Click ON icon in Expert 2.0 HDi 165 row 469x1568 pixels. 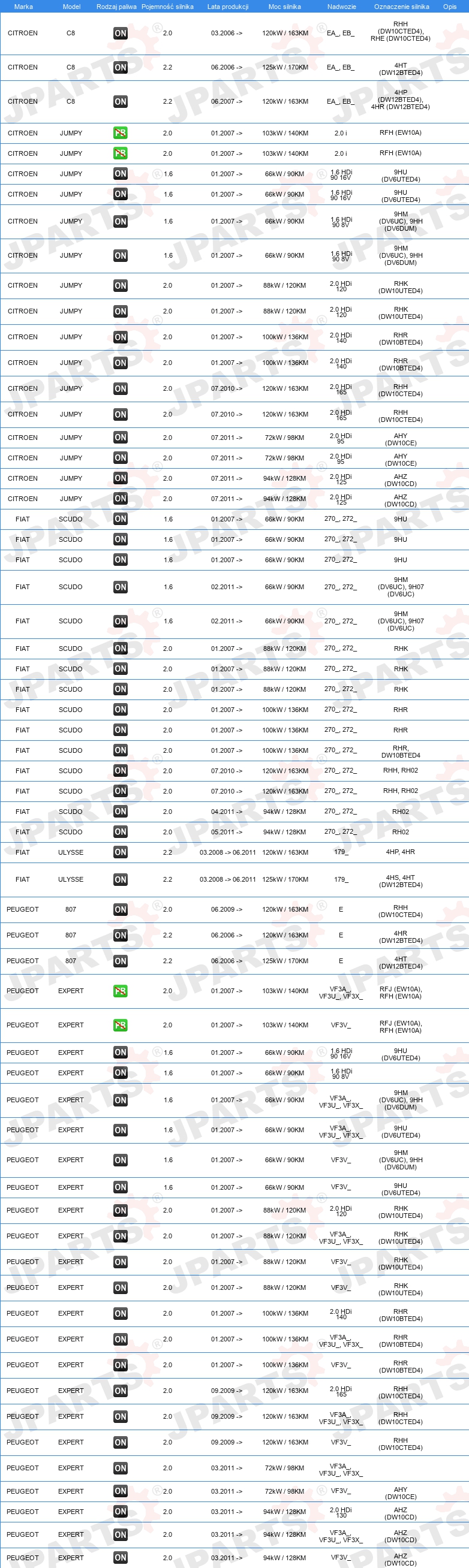pyautogui.click(x=121, y=1391)
